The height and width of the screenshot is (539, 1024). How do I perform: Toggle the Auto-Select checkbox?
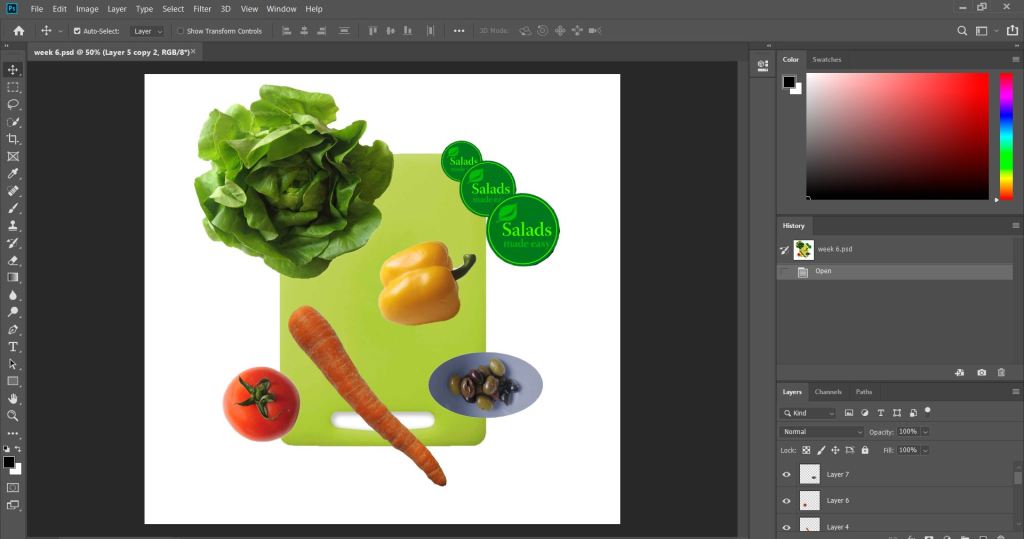pos(77,31)
